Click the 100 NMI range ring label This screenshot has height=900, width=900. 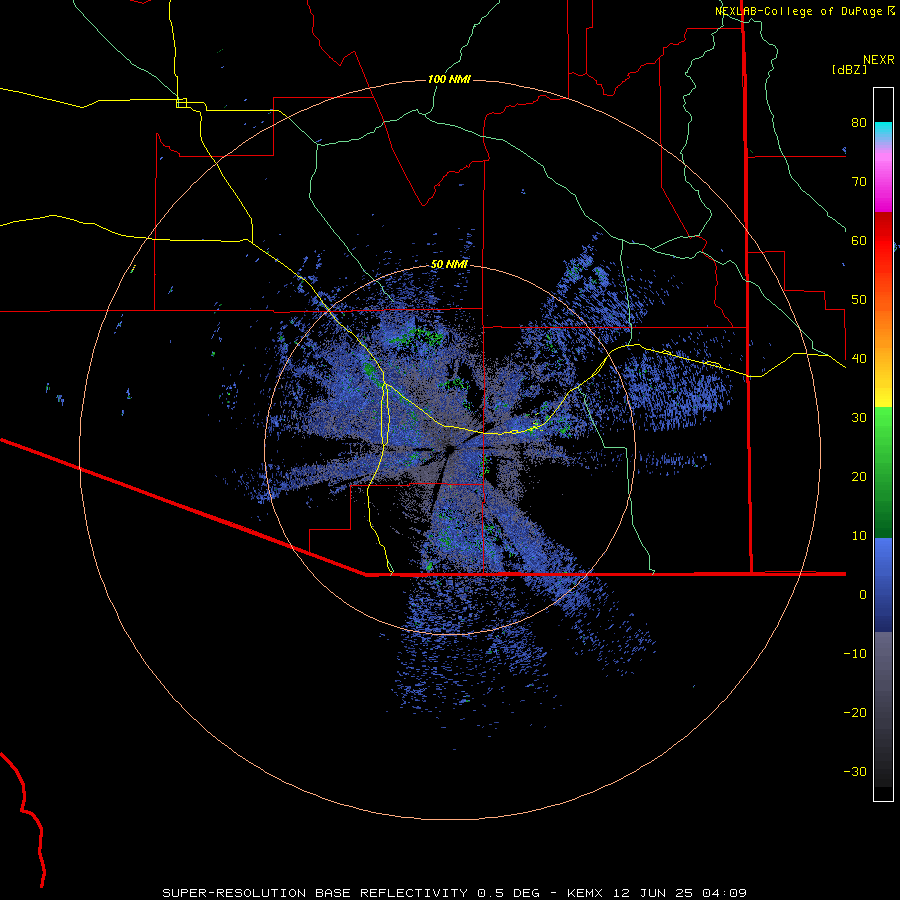pyautogui.click(x=449, y=79)
